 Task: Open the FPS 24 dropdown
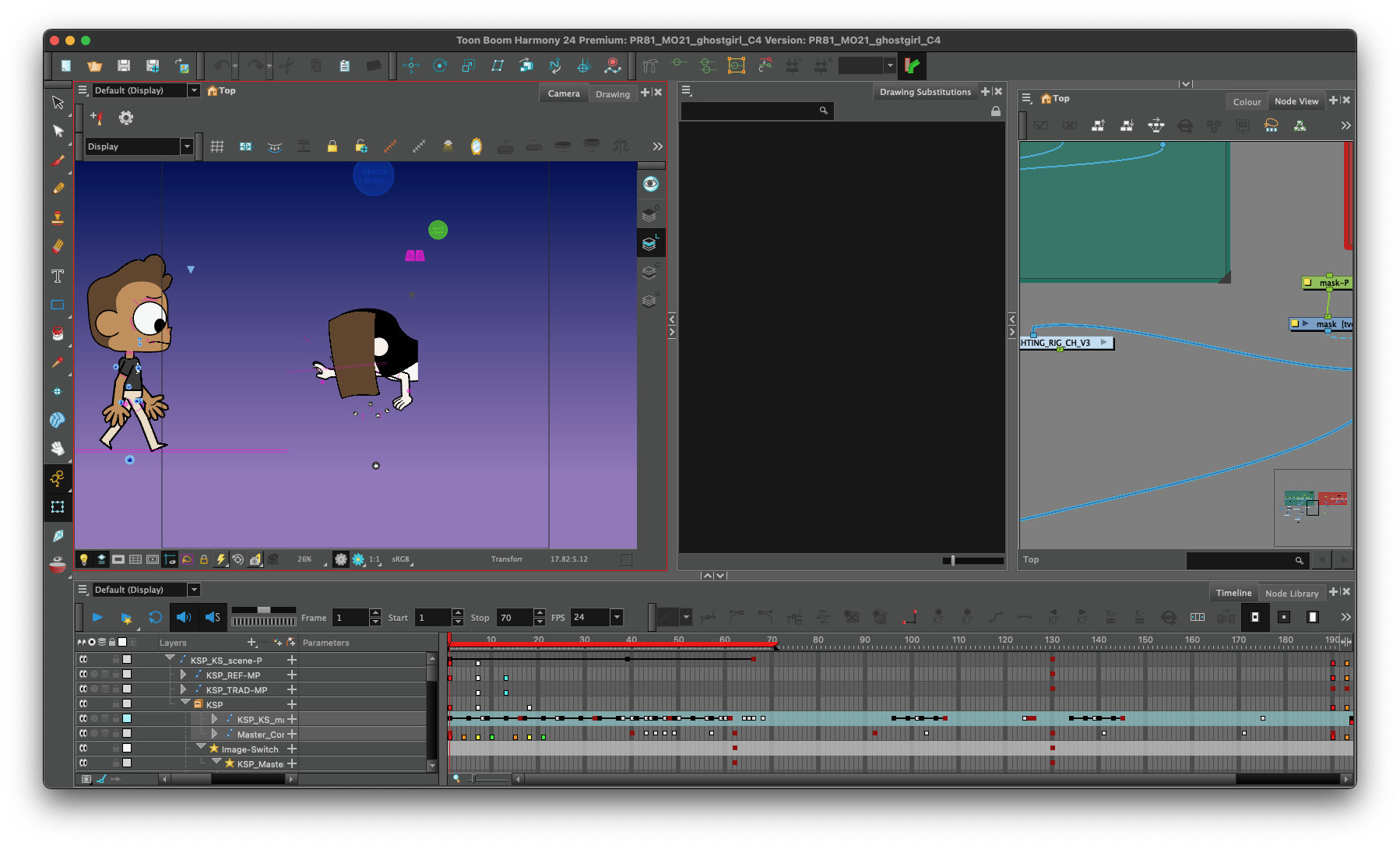617,617
